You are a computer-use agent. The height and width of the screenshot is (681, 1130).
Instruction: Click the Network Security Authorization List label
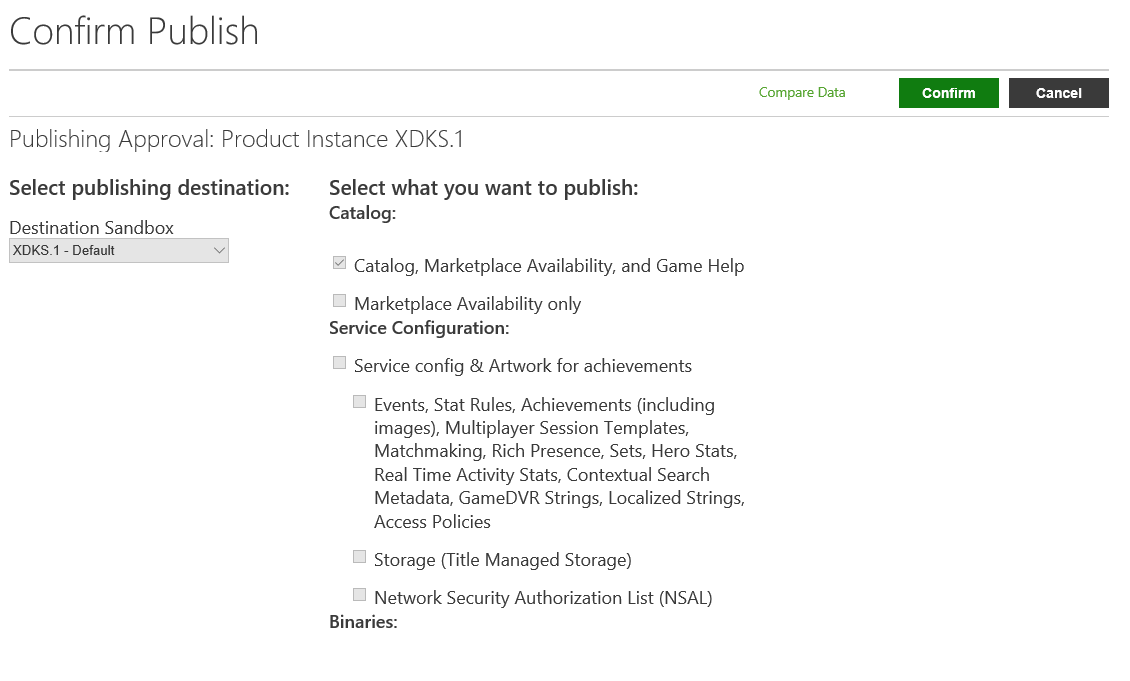[543, 598]
